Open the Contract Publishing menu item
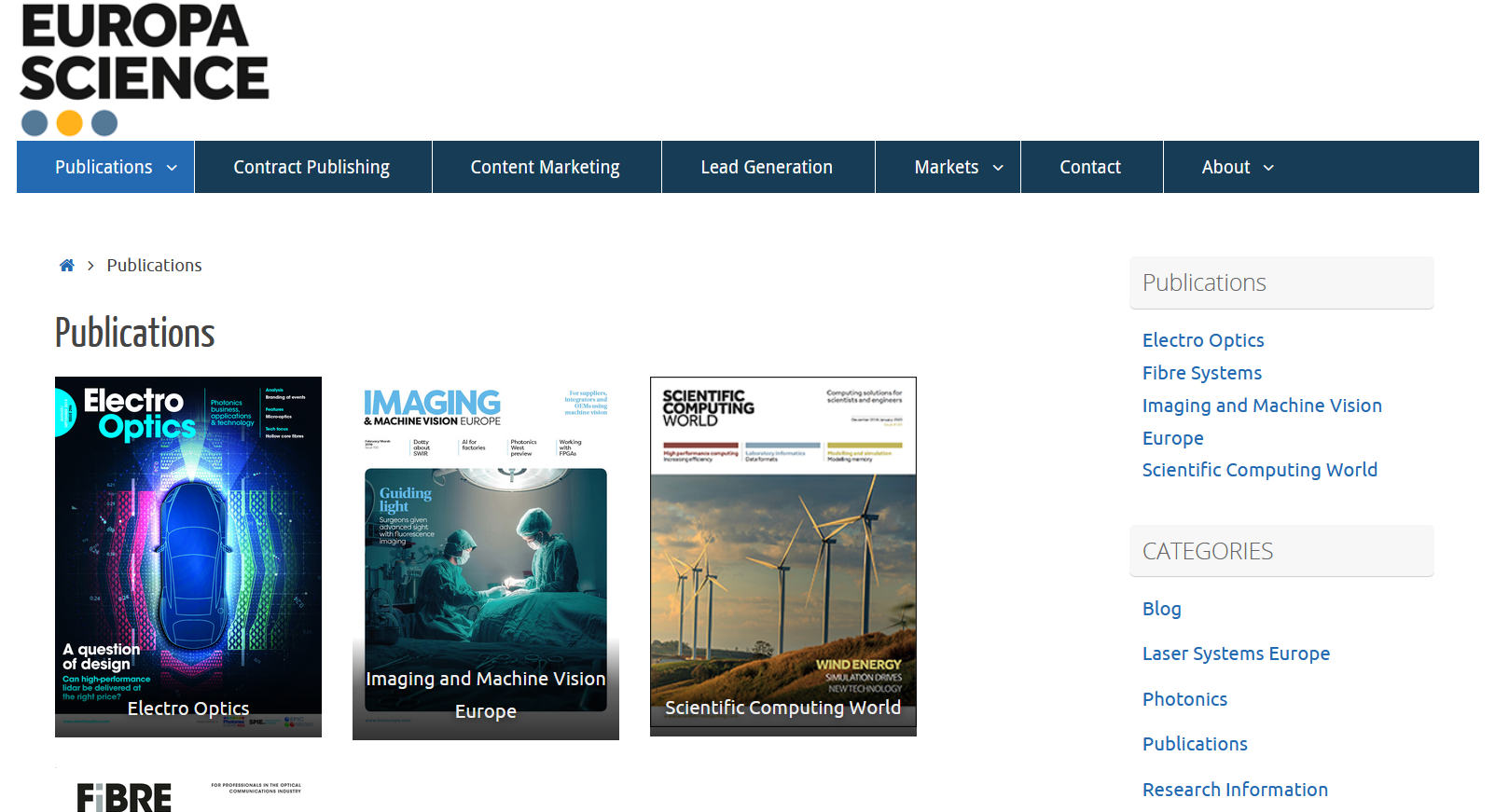This screenshot has height=812, width=1495. click(x=311, y=168)
